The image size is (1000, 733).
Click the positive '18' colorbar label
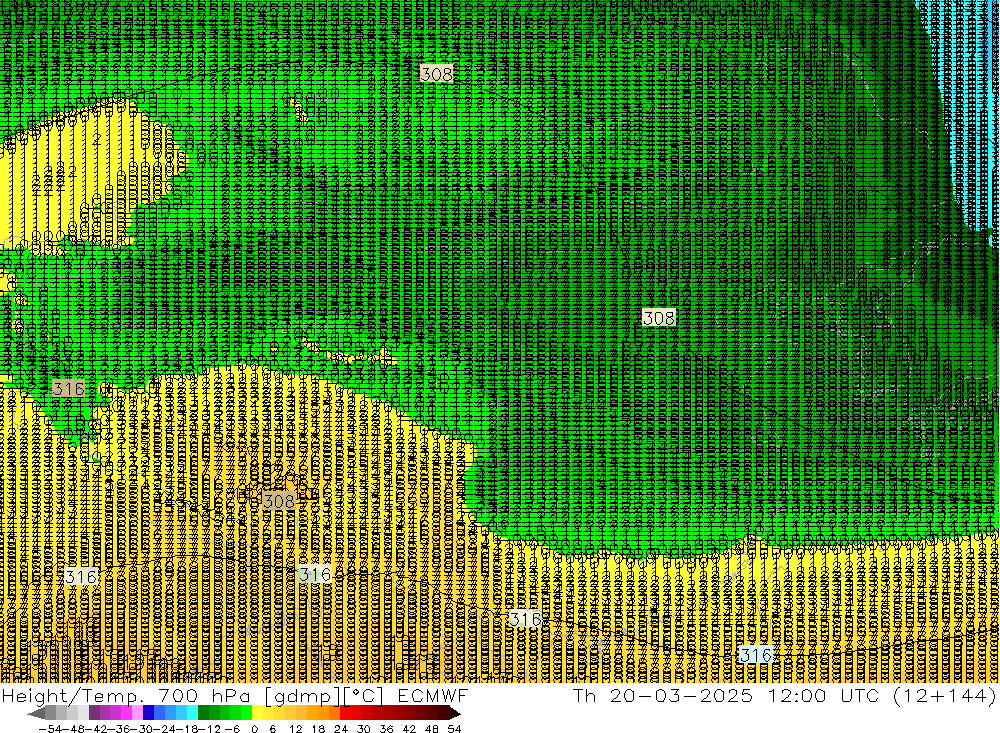point(318,729)
